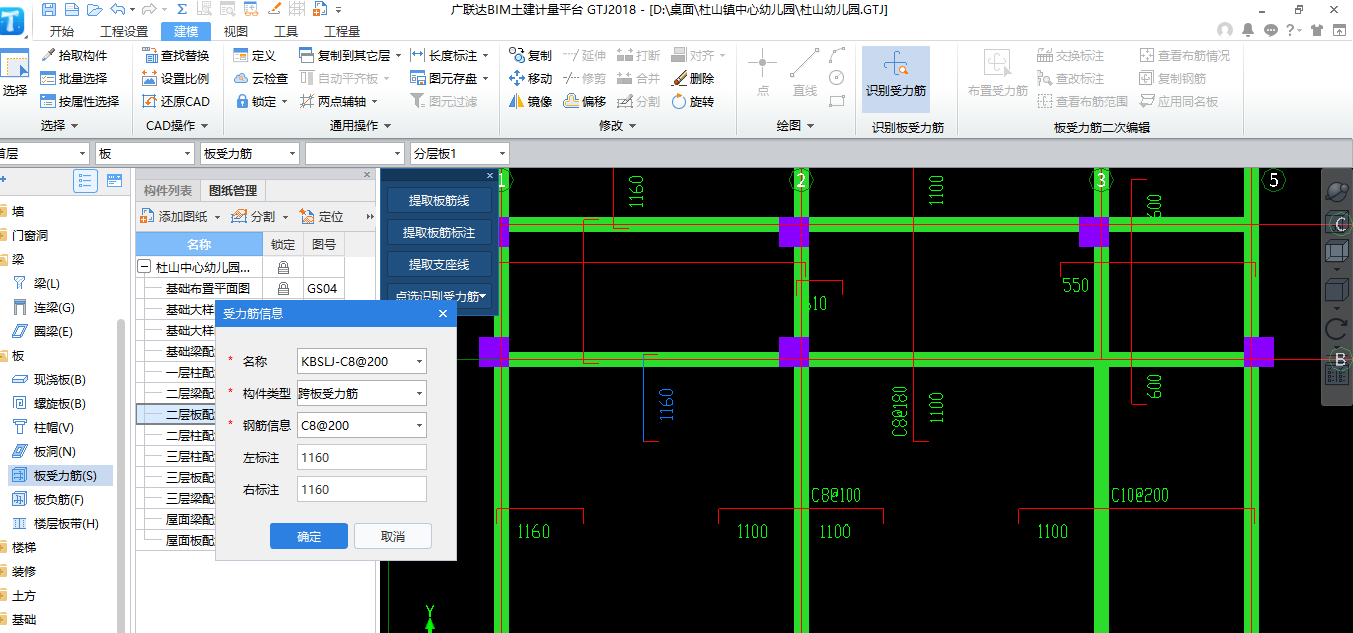Collapse 杜山中心幼儿园 tree node
The image size is (1353, 633).
[x=144, y=267]
